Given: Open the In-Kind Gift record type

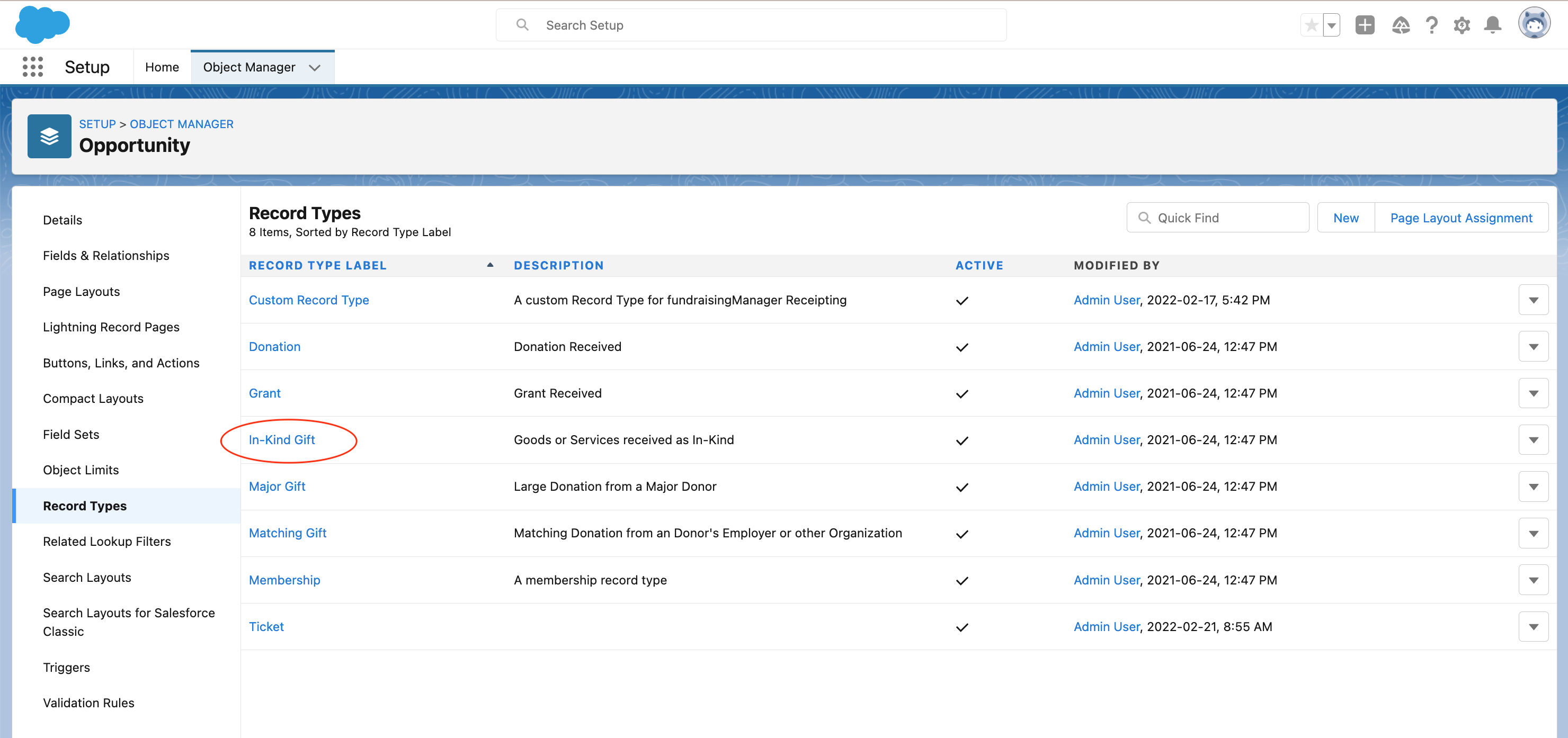Looking at the screenshot, I should pyautogui.click(x=282, y=440).
